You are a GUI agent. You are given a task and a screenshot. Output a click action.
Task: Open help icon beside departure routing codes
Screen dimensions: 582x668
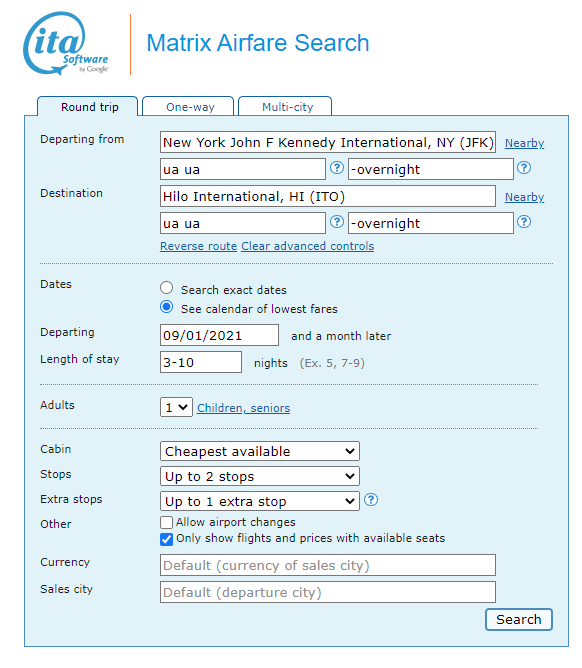(x=337, y=168)
